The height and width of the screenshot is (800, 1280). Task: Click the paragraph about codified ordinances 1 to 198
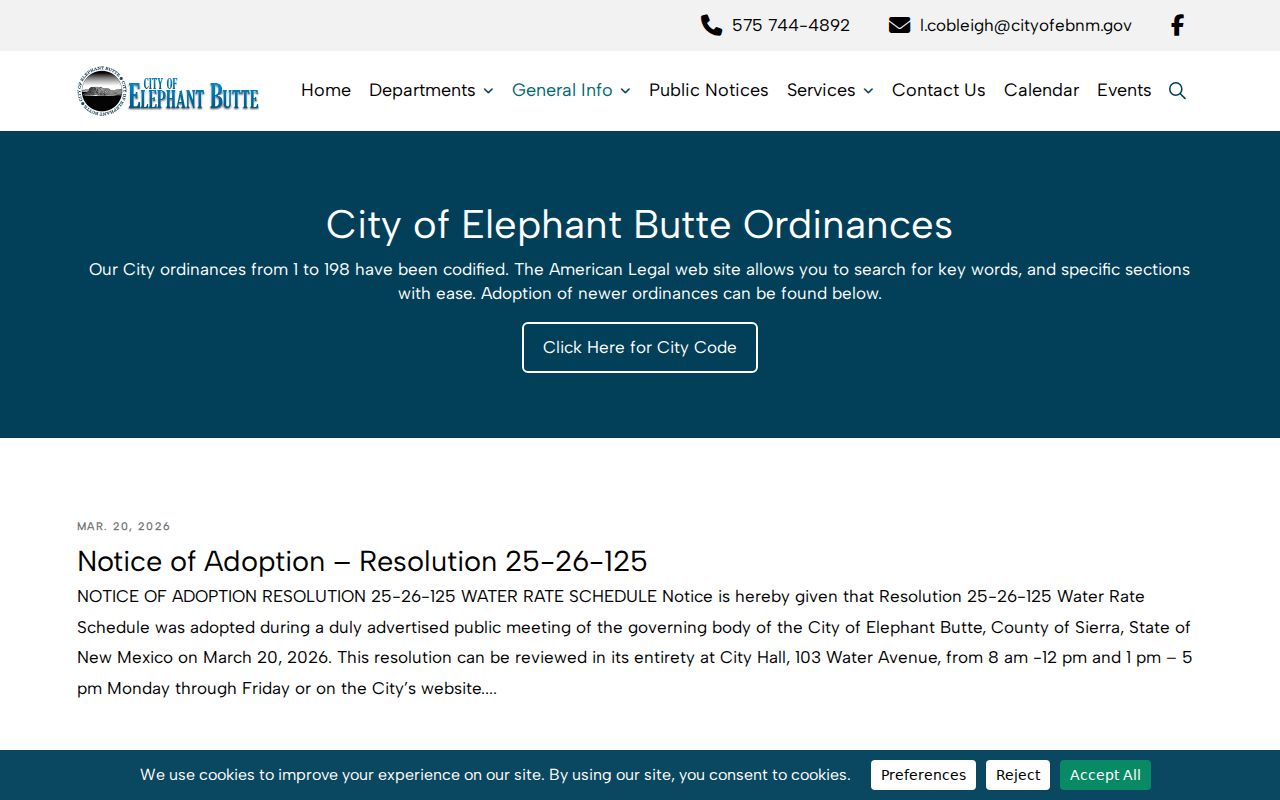click(x=640, y=281)
